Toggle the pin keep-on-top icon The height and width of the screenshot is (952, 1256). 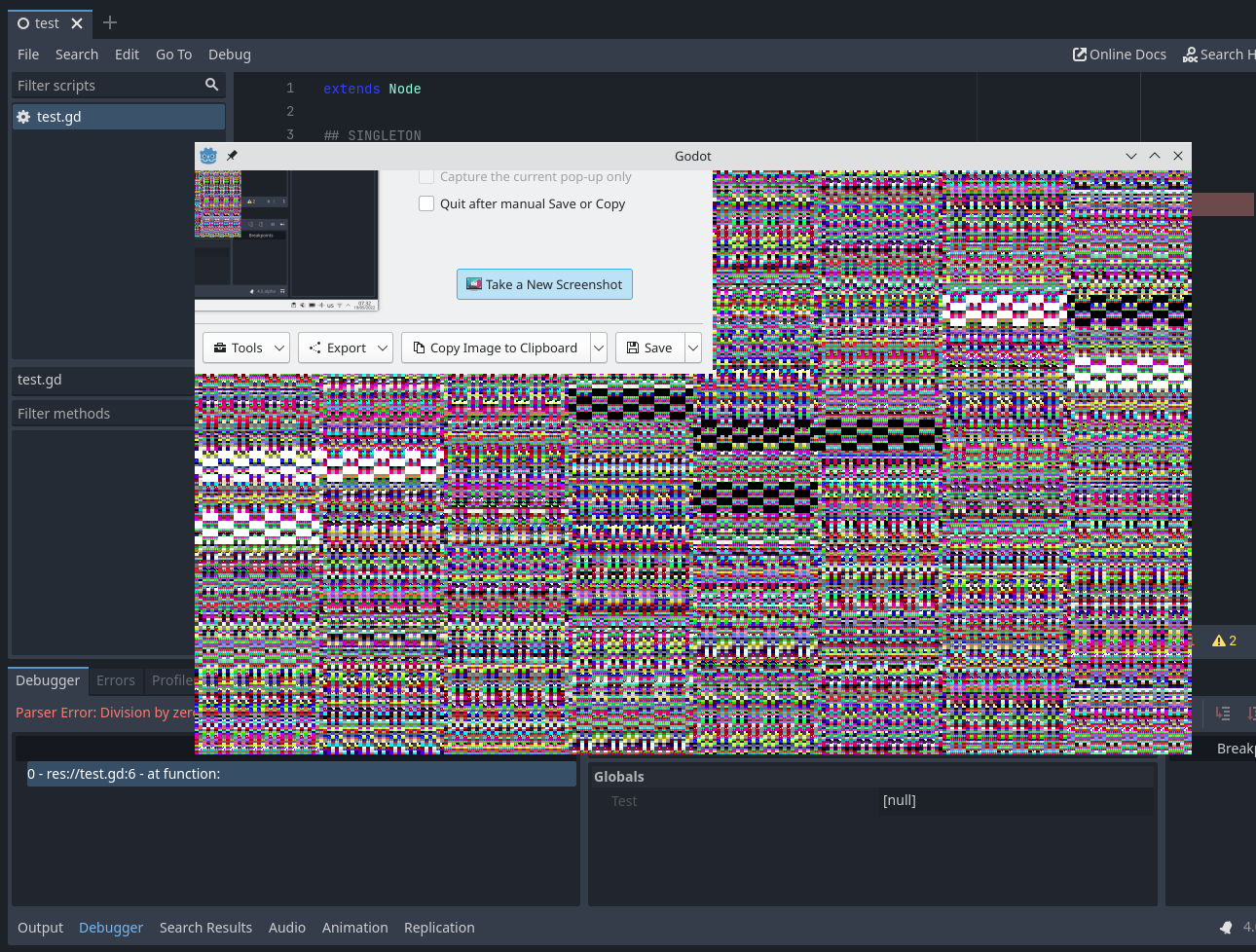click(232, 155)
